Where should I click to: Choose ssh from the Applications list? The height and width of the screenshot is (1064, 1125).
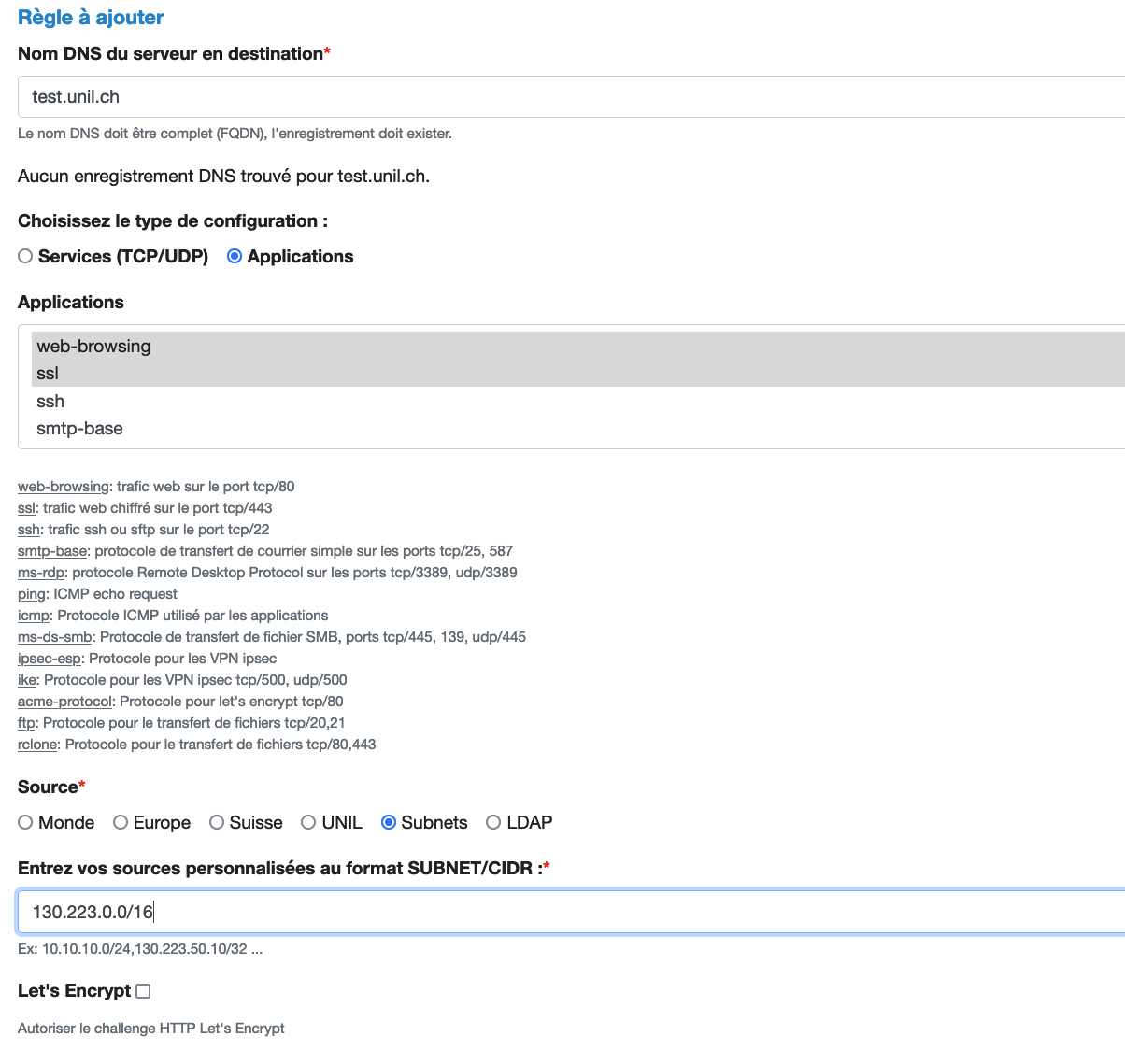pos(50,401)
